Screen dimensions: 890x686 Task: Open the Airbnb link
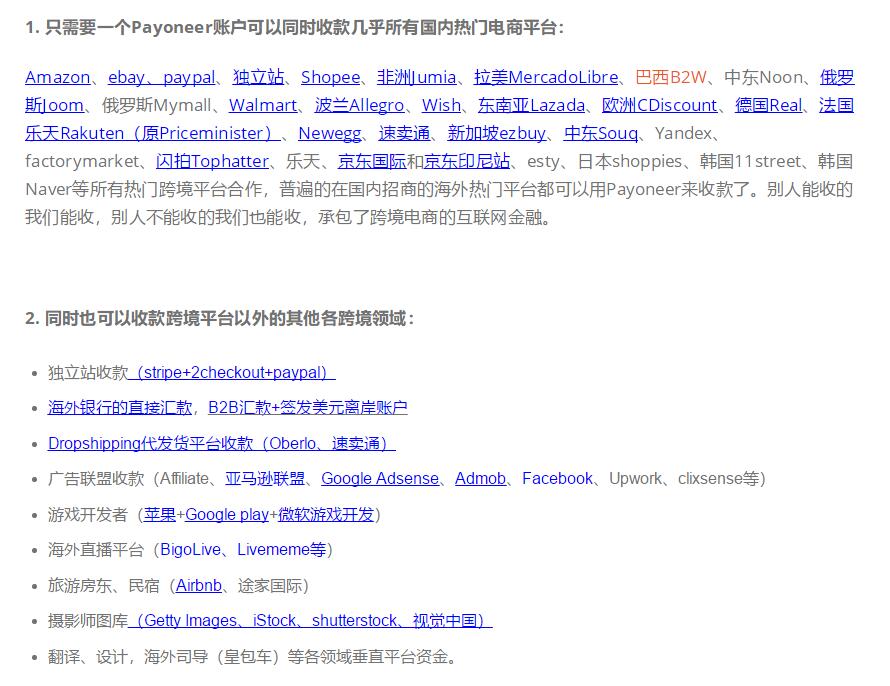(x=199, y=586)
